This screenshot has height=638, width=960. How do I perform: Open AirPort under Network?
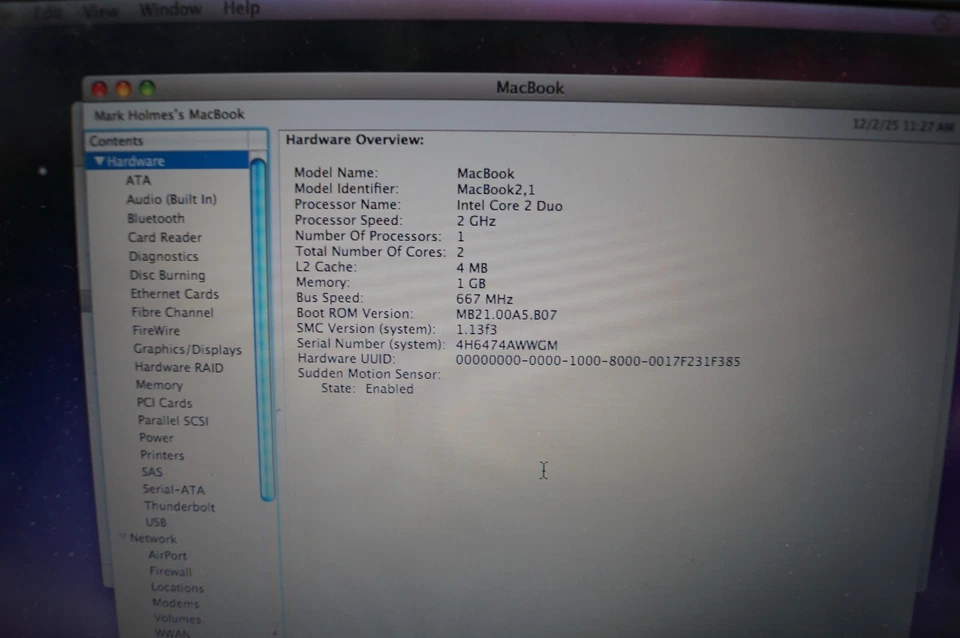pos(167,555)
